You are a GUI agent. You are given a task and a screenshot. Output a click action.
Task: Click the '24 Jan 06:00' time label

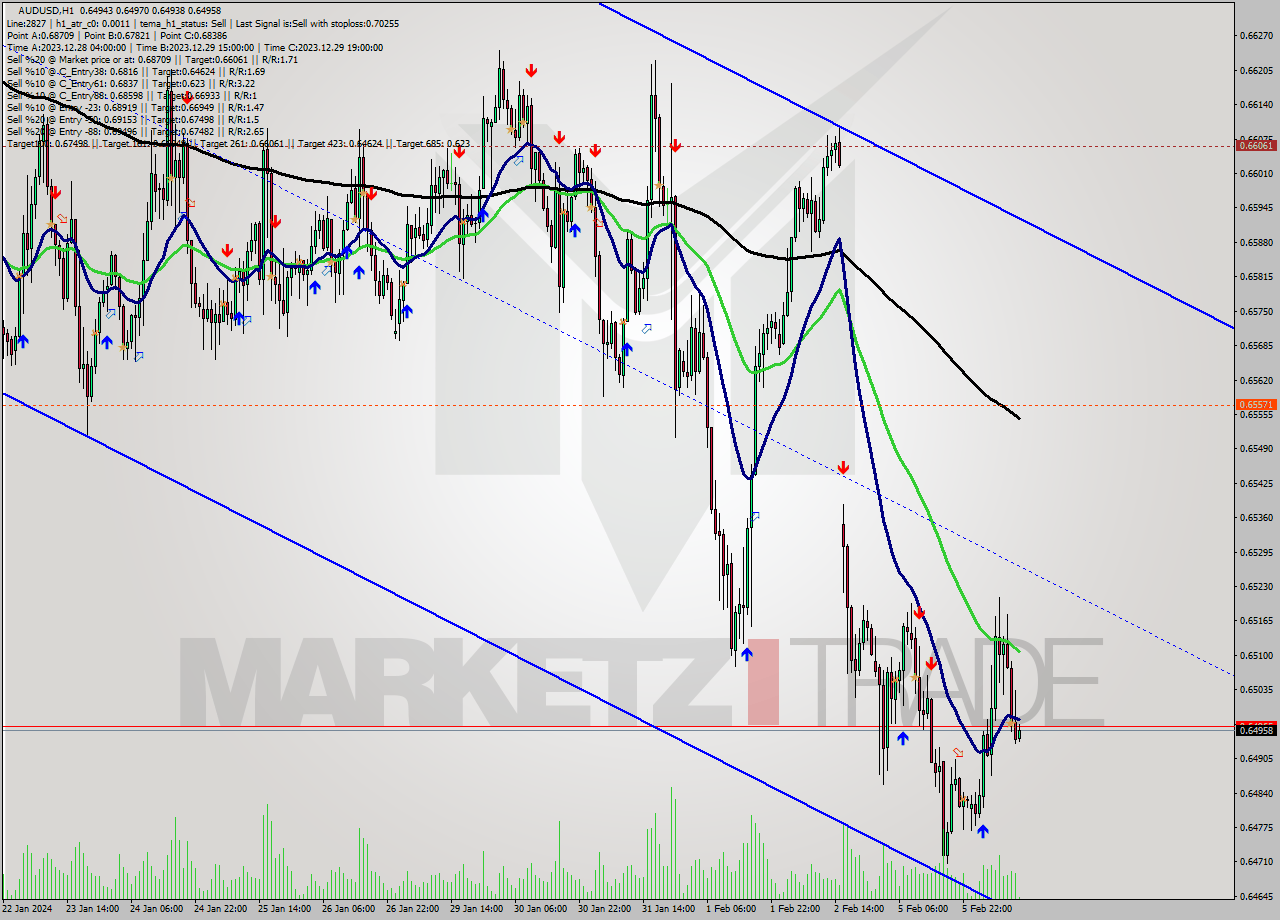(157, 909)
